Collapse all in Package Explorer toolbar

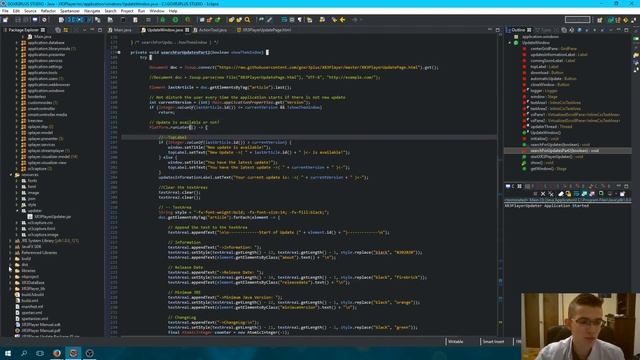58,30
